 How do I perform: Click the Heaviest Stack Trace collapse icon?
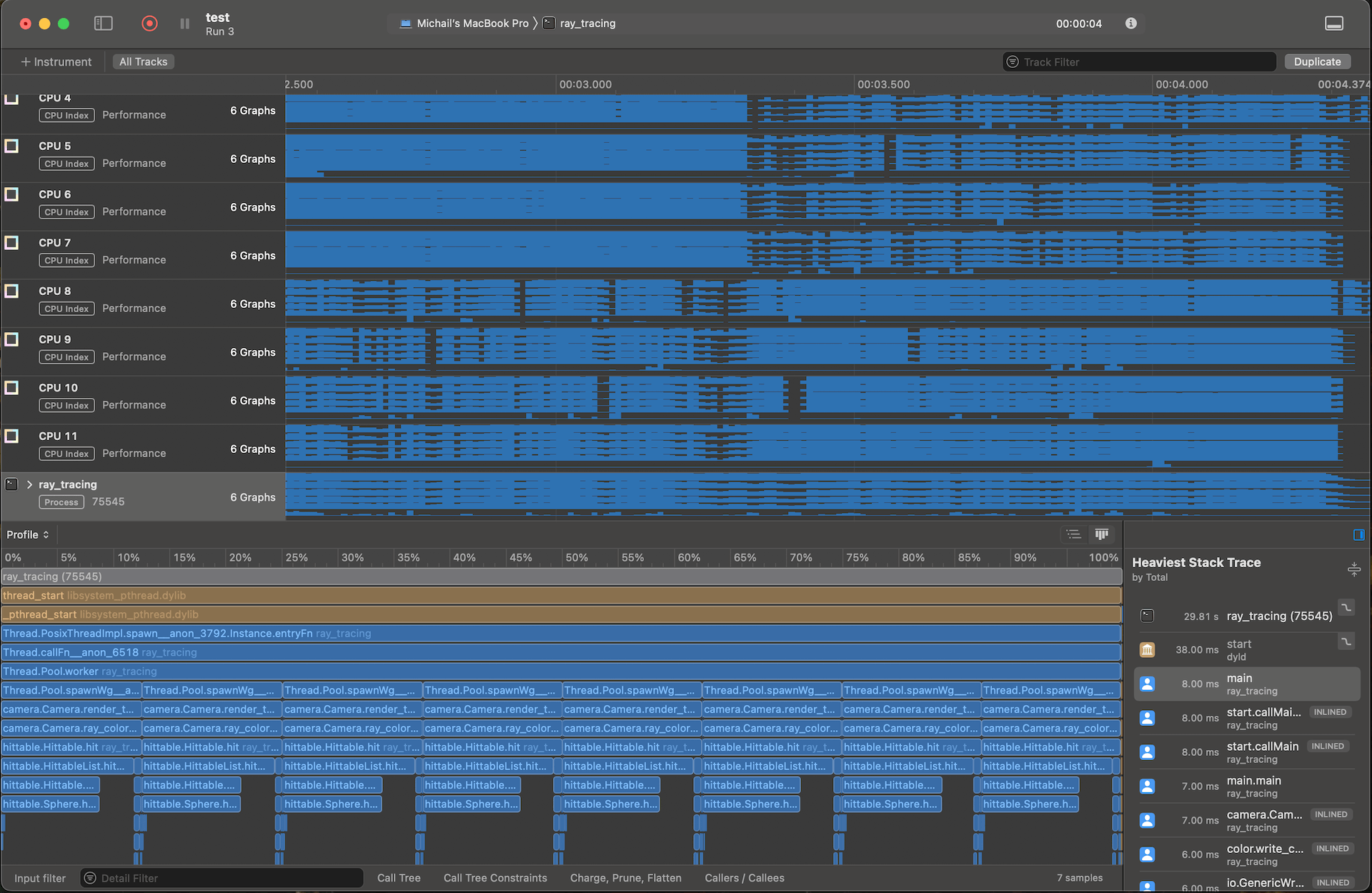[1353, 569]
